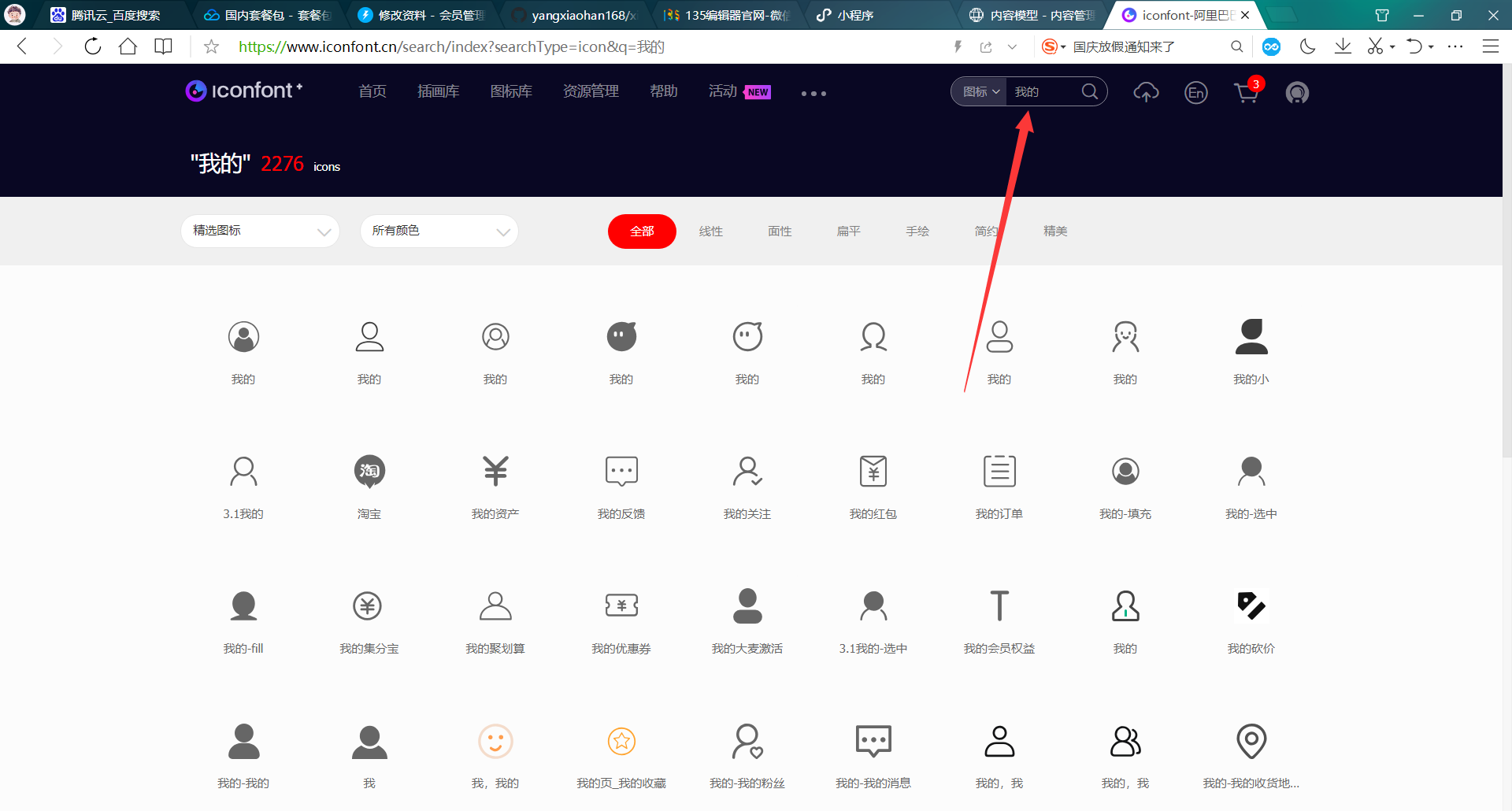Click the 我的订单 document icon
Screen dimensions: 1512x811
pos(999,471)
